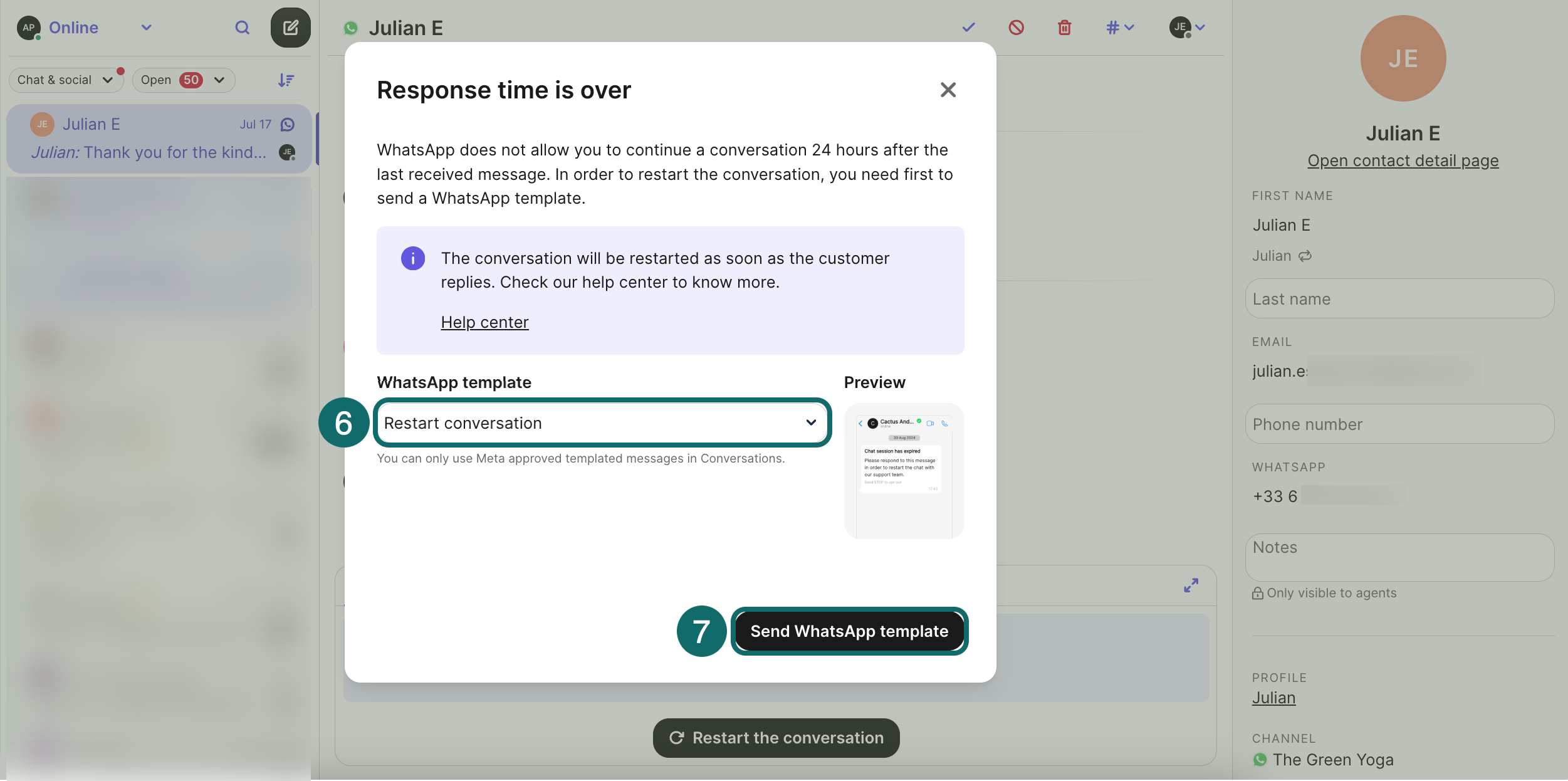Delete conversation with trash icon
1568x781 pixels.
pos(1064,28)
